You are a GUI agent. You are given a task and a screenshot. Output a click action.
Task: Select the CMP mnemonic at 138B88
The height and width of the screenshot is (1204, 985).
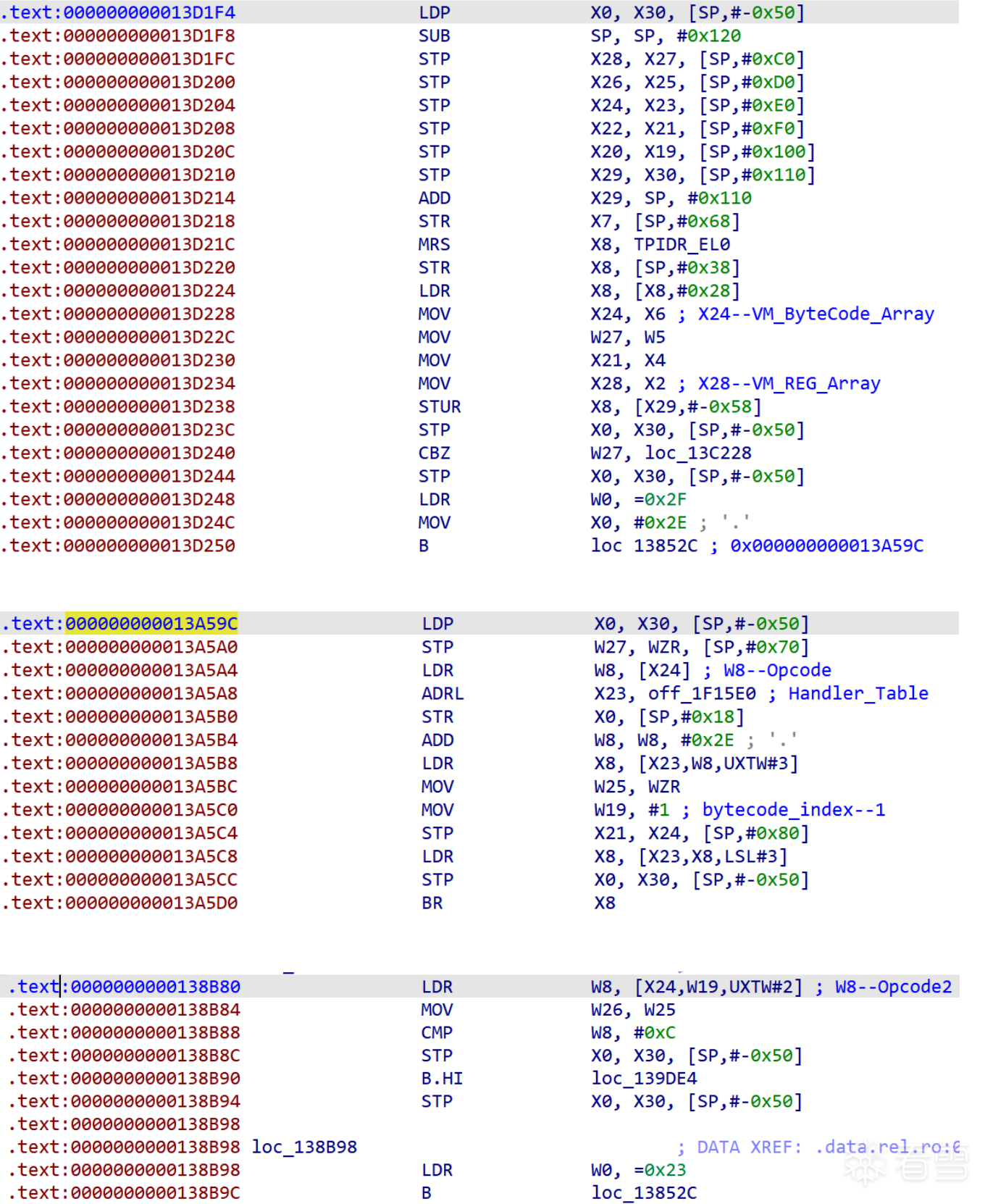coord(437,1032)
